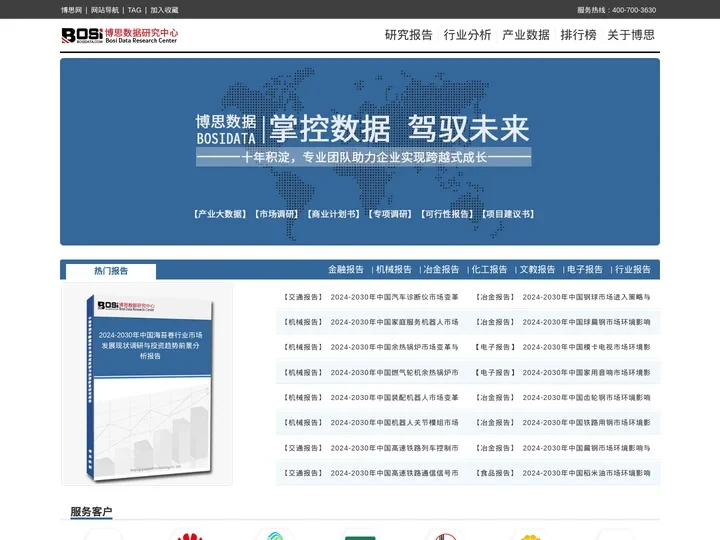Viewport: 720px width, 540px height.
Task: Click the 掌控数据 驾驭未来 banner headline
Action: click(x=399, y=129)
